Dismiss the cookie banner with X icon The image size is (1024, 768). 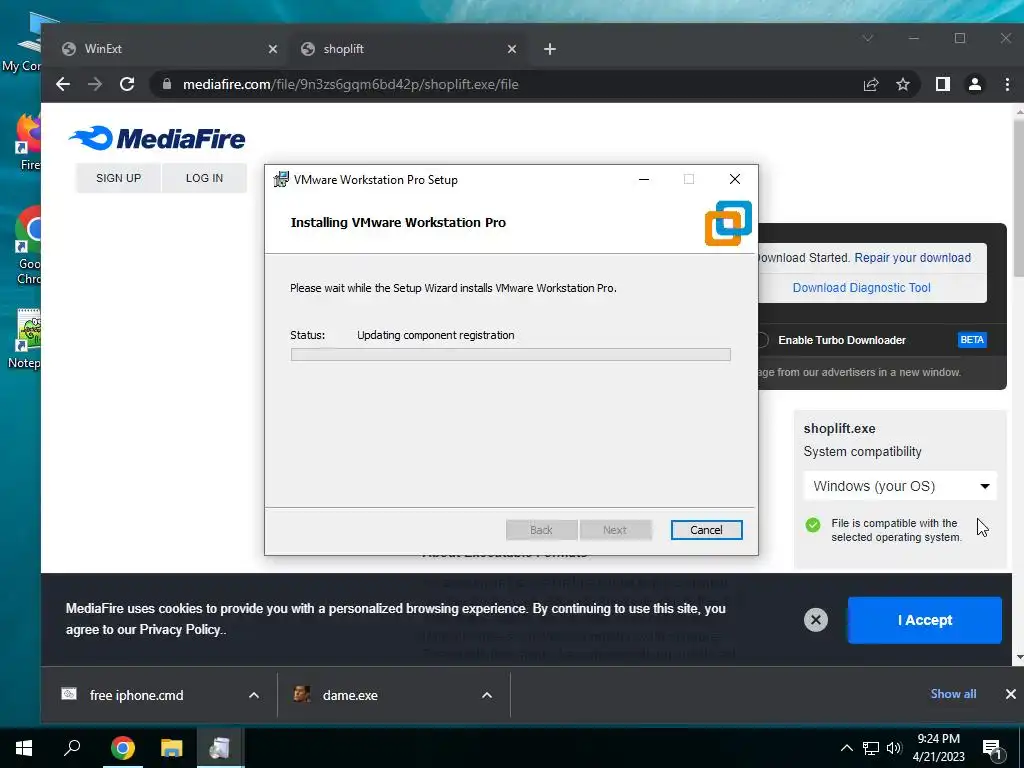pos(816,620)
